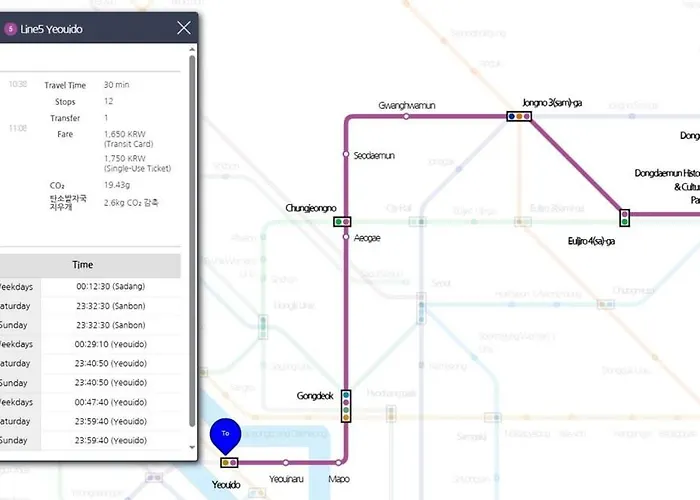Click 23:40:50 (Yeouido) Sunday entry

tap(111, 383)
